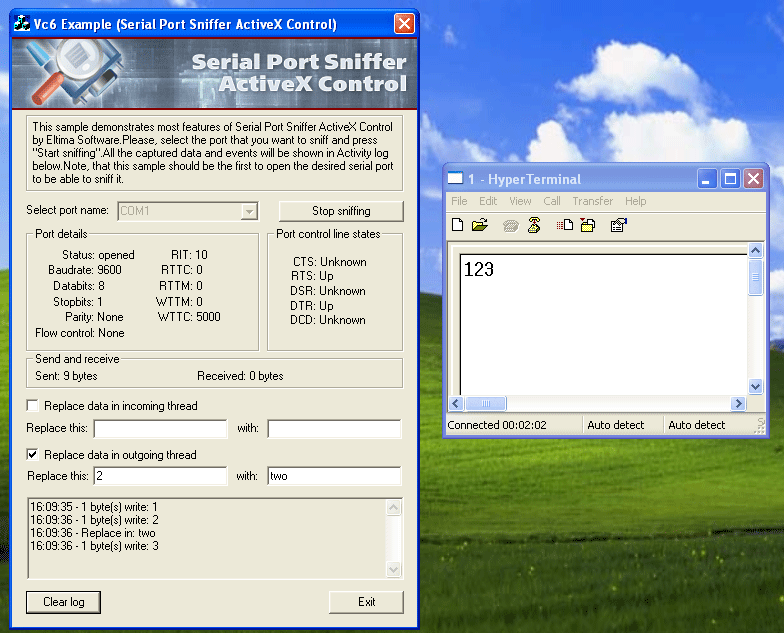
Task: Click HyperTerminal vertical scrollbar up arrow
Action: point(756,250)
